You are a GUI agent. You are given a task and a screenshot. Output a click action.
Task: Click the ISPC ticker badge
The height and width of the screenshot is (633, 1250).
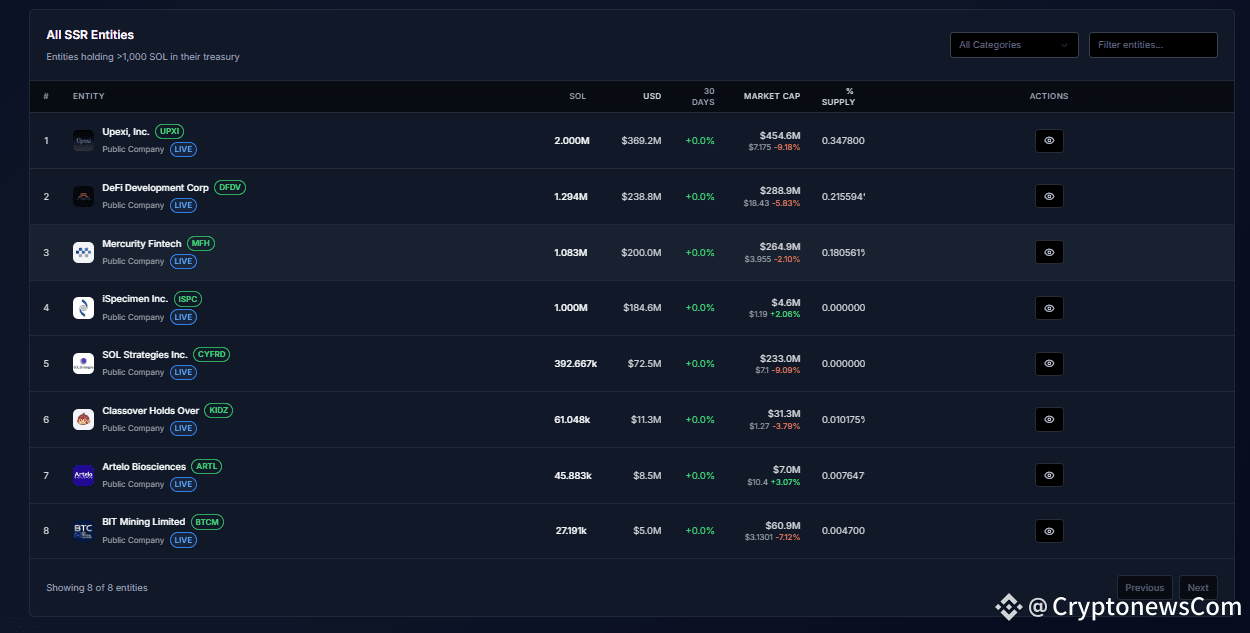[x=188, y=299]
